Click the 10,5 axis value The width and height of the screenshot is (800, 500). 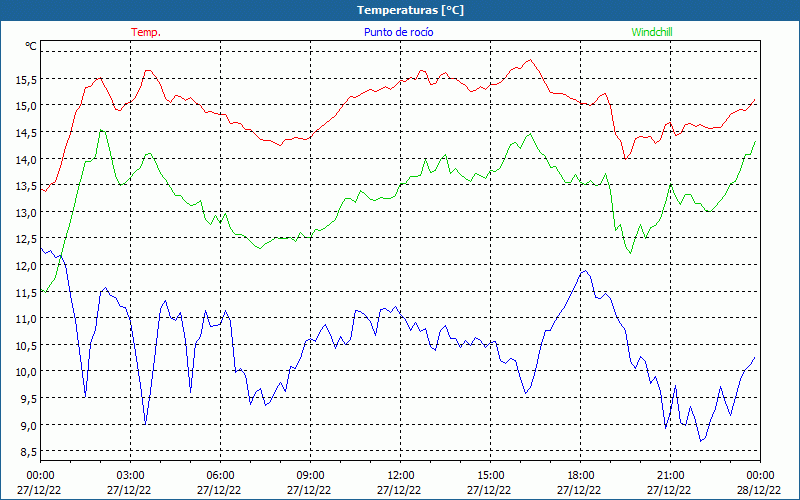27,345
